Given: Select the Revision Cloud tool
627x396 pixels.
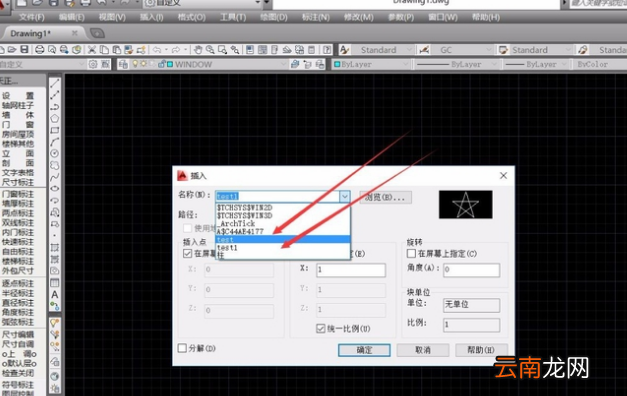Looking at the screenshot, I should coord(55,165).
